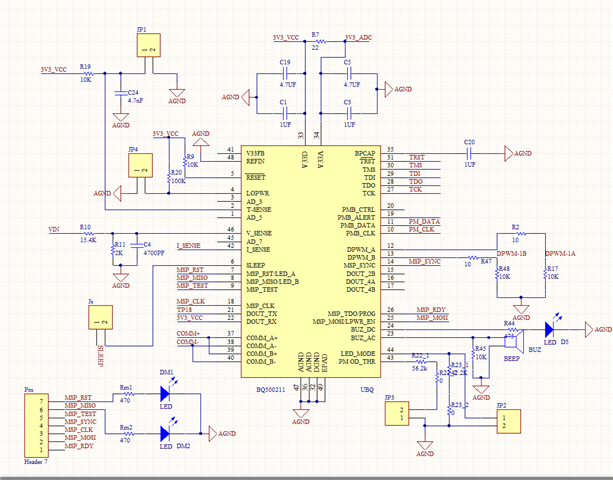613x480 pixels.
Task: Select resistor Rm2 symbol
Action: (127, 433)
